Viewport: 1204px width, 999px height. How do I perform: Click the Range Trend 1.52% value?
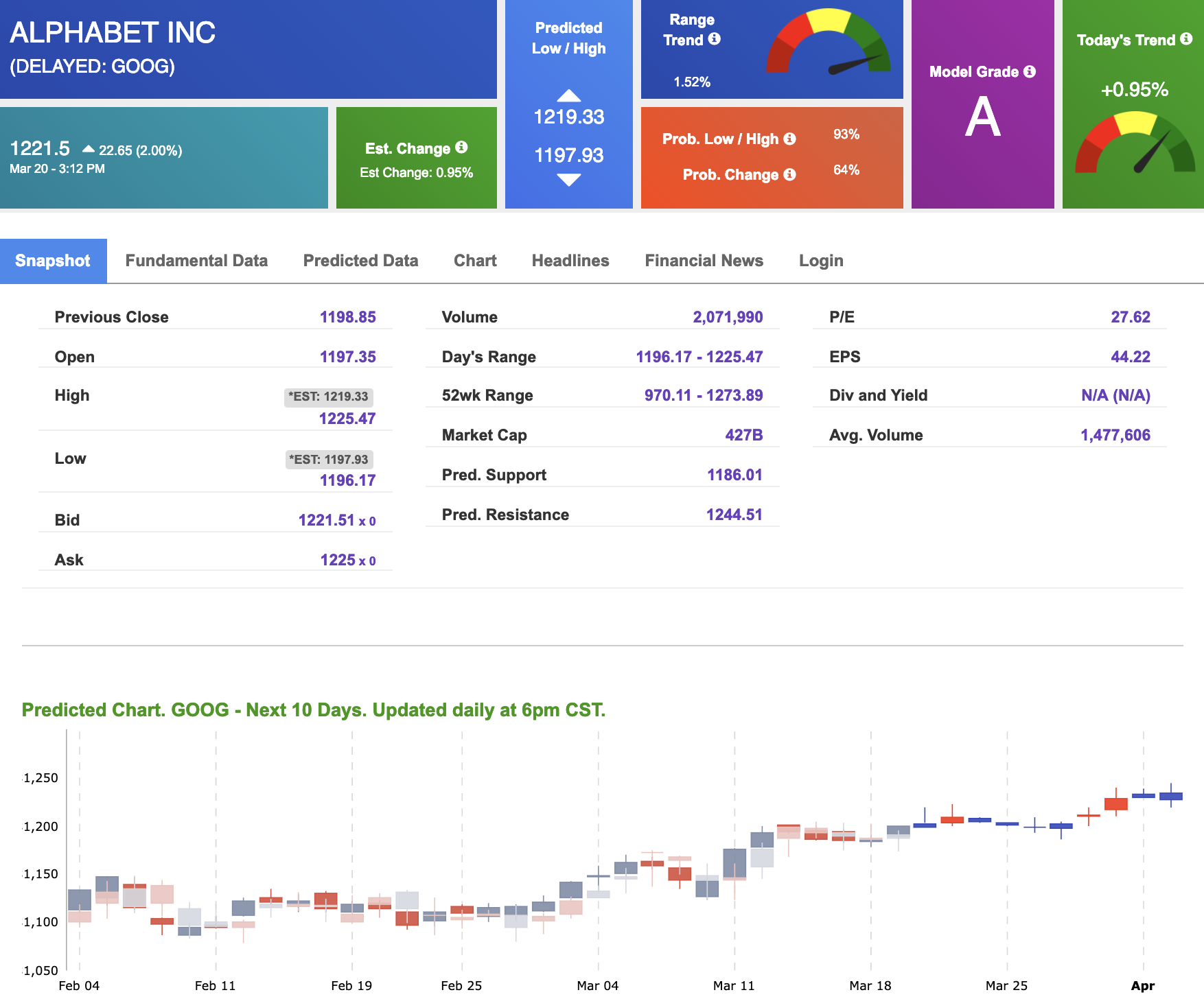[x=692, y=82]
